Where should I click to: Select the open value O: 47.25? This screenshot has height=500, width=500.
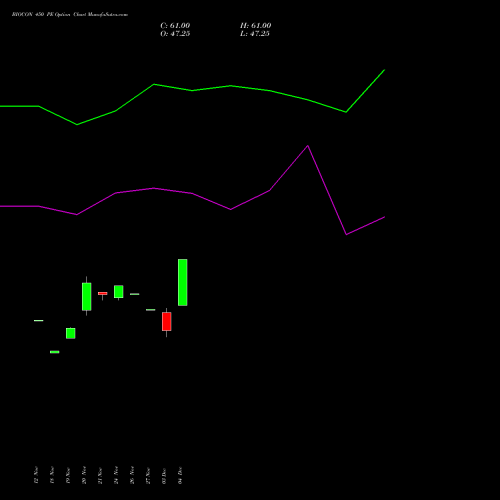click(175, 34)
